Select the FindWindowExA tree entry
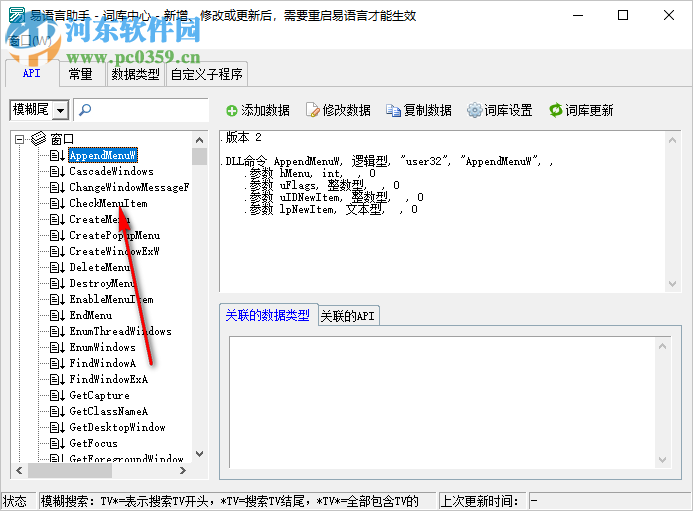The height and width of the screenshot is (511, 693). coord(109,379)
